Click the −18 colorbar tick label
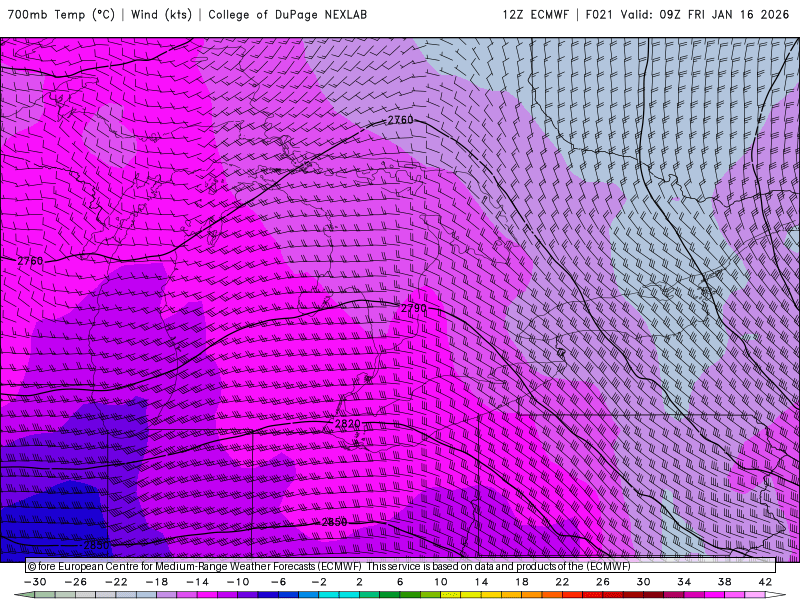Viewport: 800px width, 600px height. 157,582
